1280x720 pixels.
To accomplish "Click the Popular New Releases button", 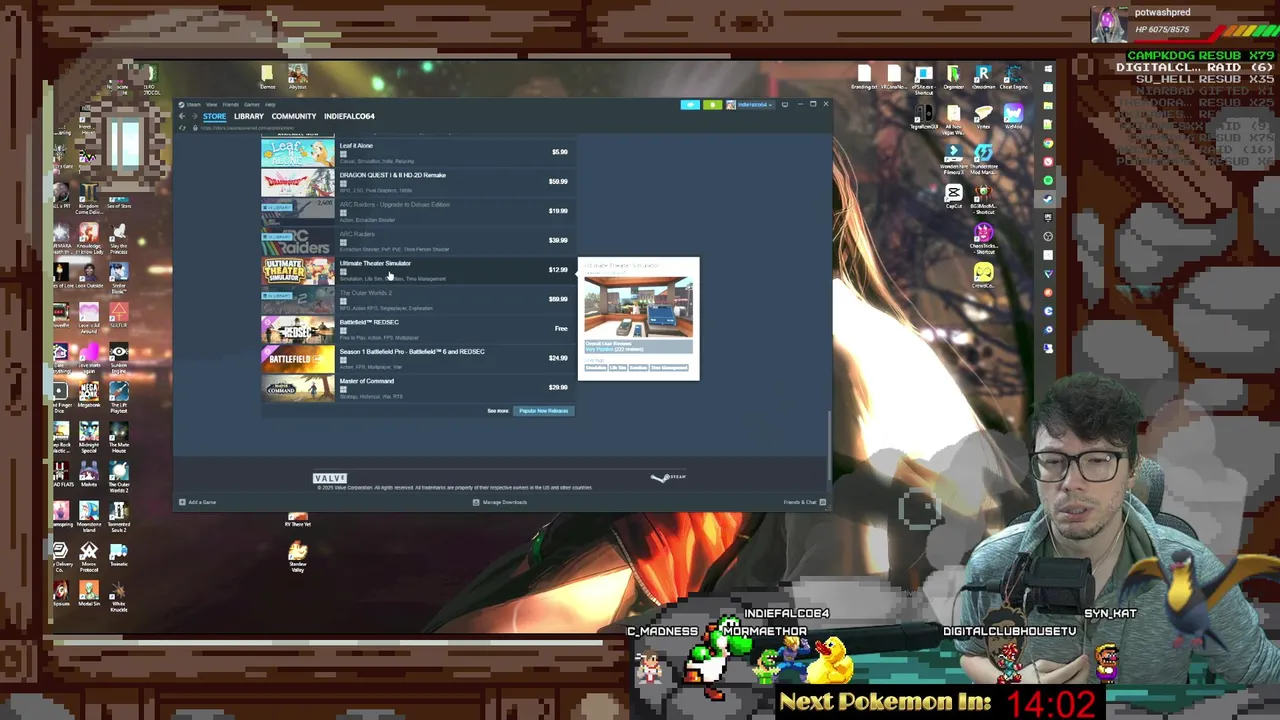I will (544, 411).
